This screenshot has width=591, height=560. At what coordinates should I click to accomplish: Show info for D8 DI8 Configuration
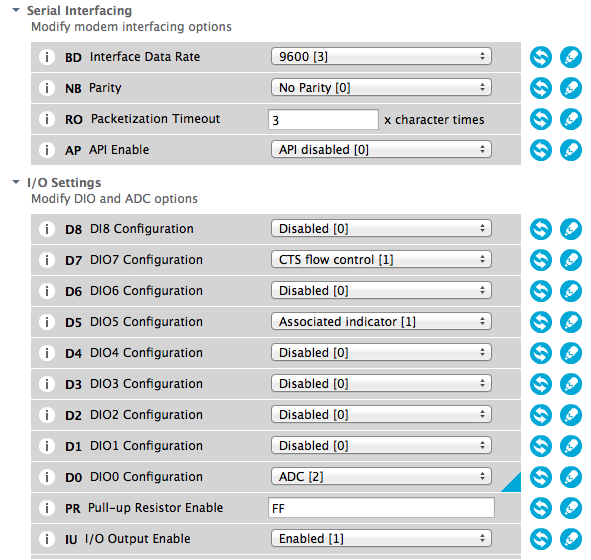47,229
